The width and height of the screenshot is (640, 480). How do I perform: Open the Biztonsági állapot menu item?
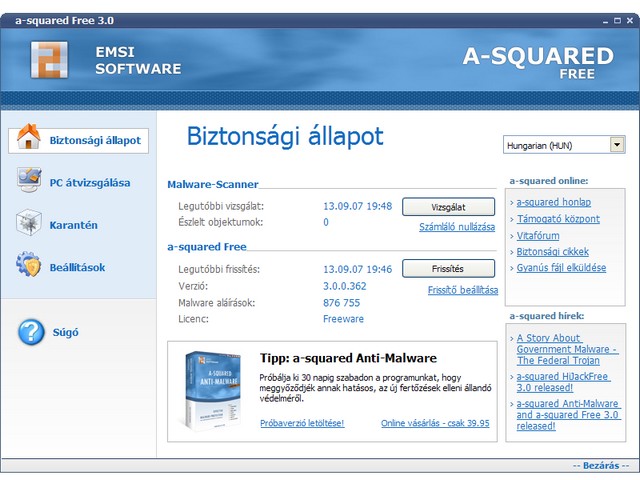point(78,141)
